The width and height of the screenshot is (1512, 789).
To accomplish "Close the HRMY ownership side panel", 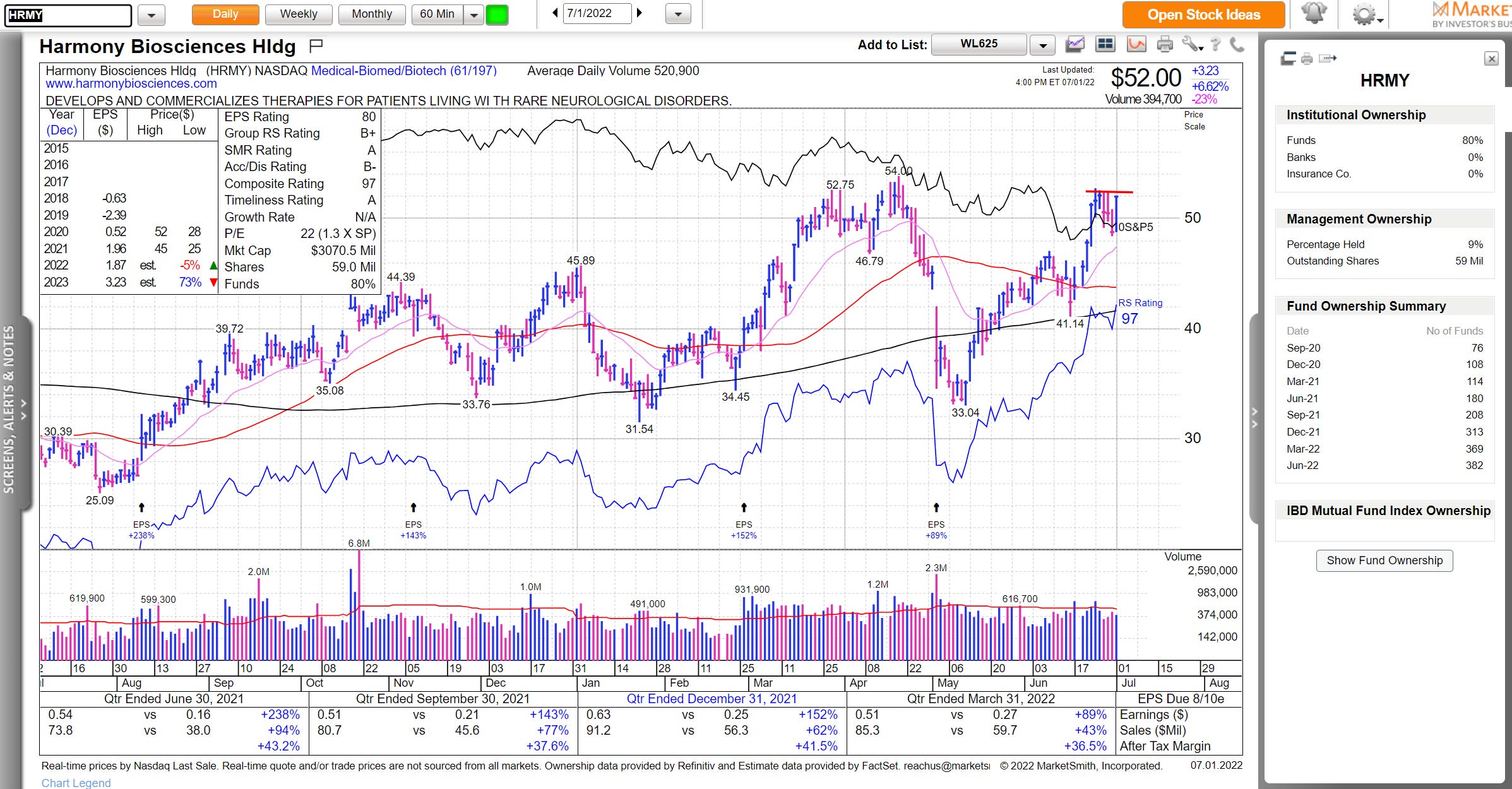I will (x=1491, y=59).
